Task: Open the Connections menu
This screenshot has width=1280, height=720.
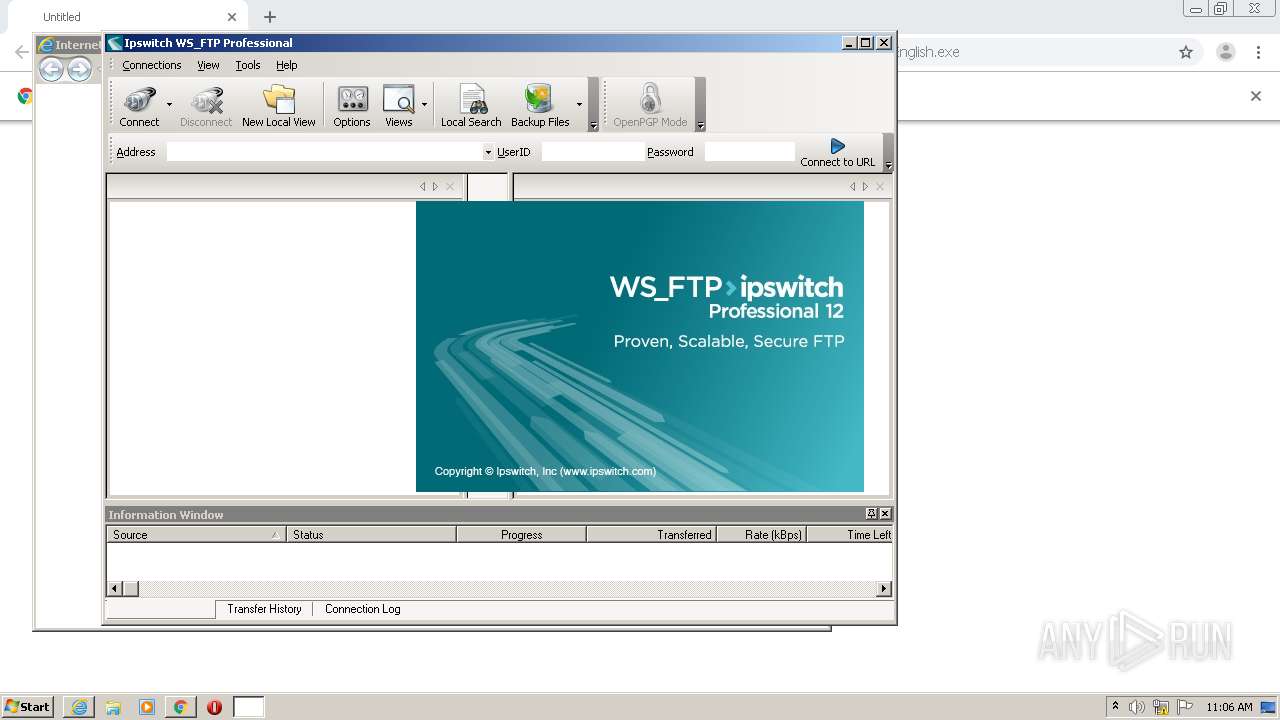Action: pyautogui.click(x=152, y=65)
